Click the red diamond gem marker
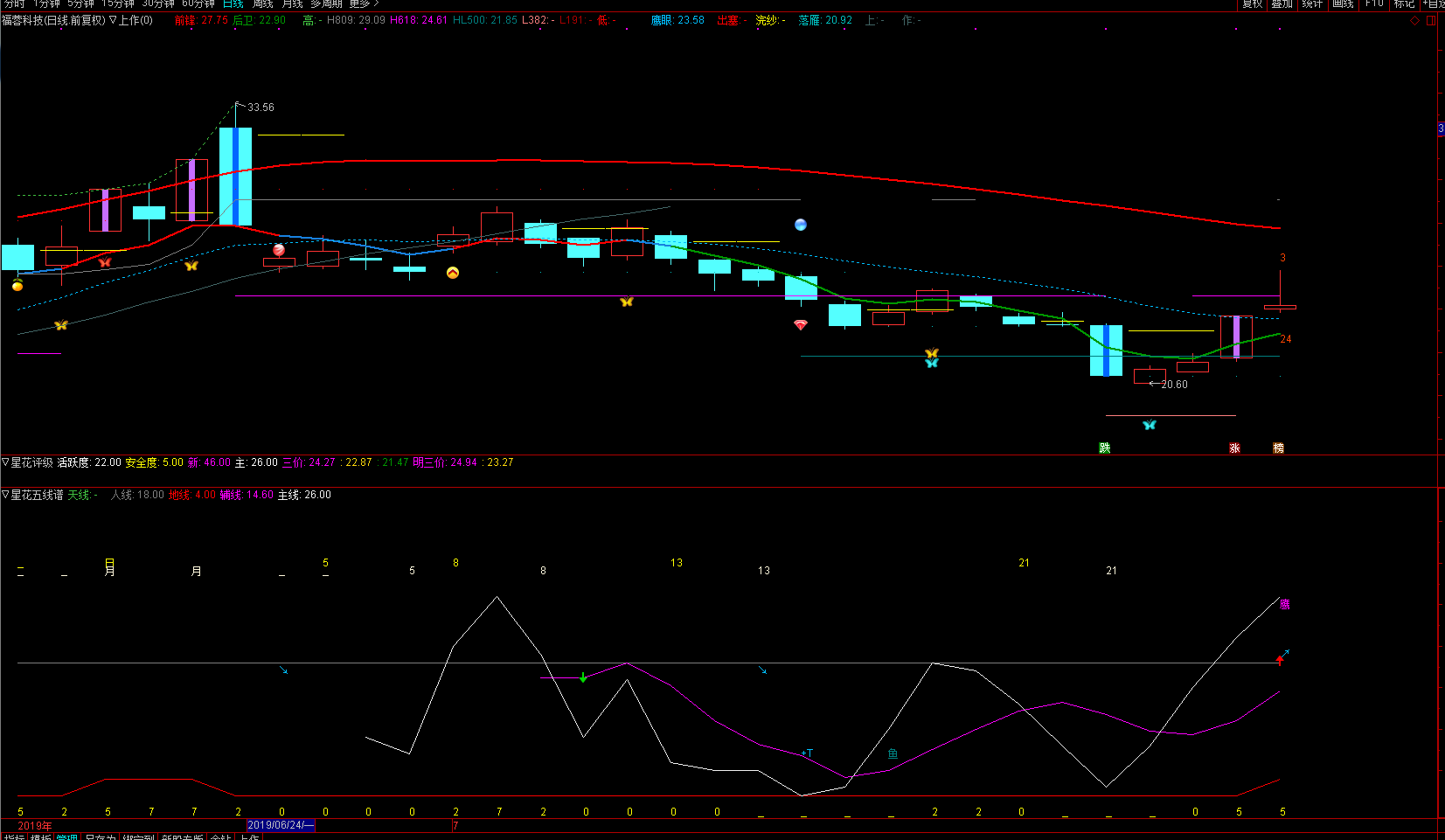Viewport: 1445px width, 840px height. point(801,324)
